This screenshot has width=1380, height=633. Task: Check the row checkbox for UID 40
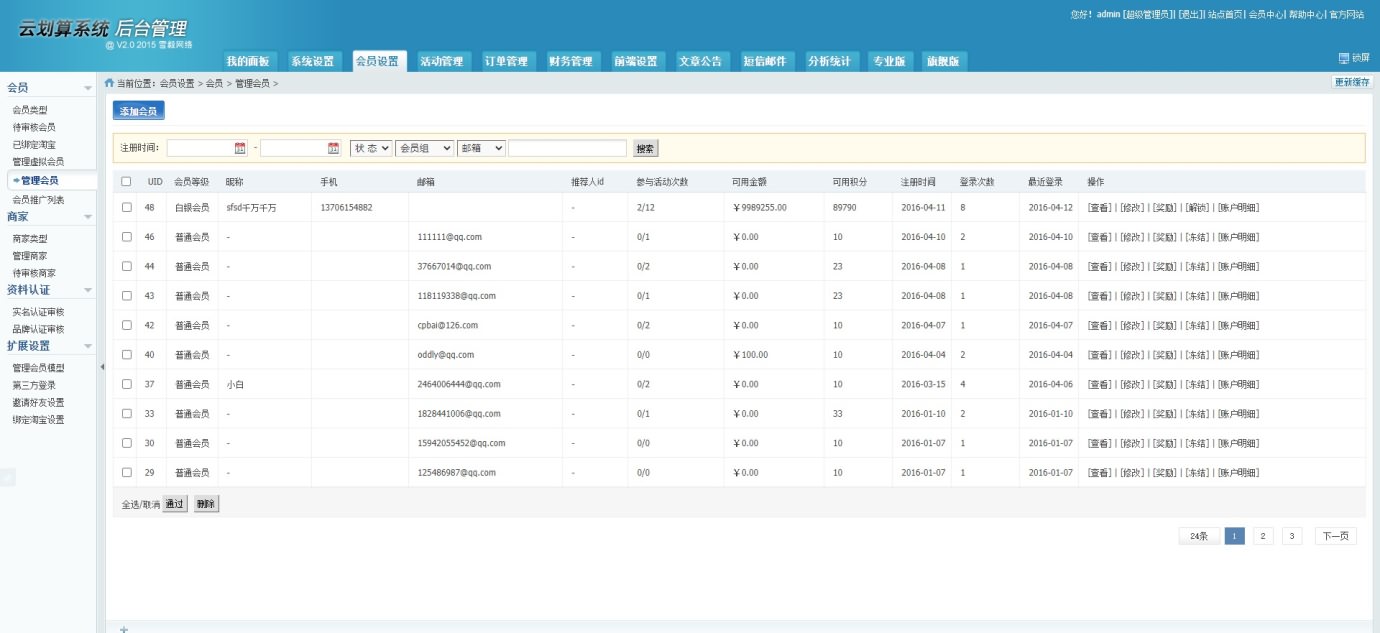click(126, 354)
